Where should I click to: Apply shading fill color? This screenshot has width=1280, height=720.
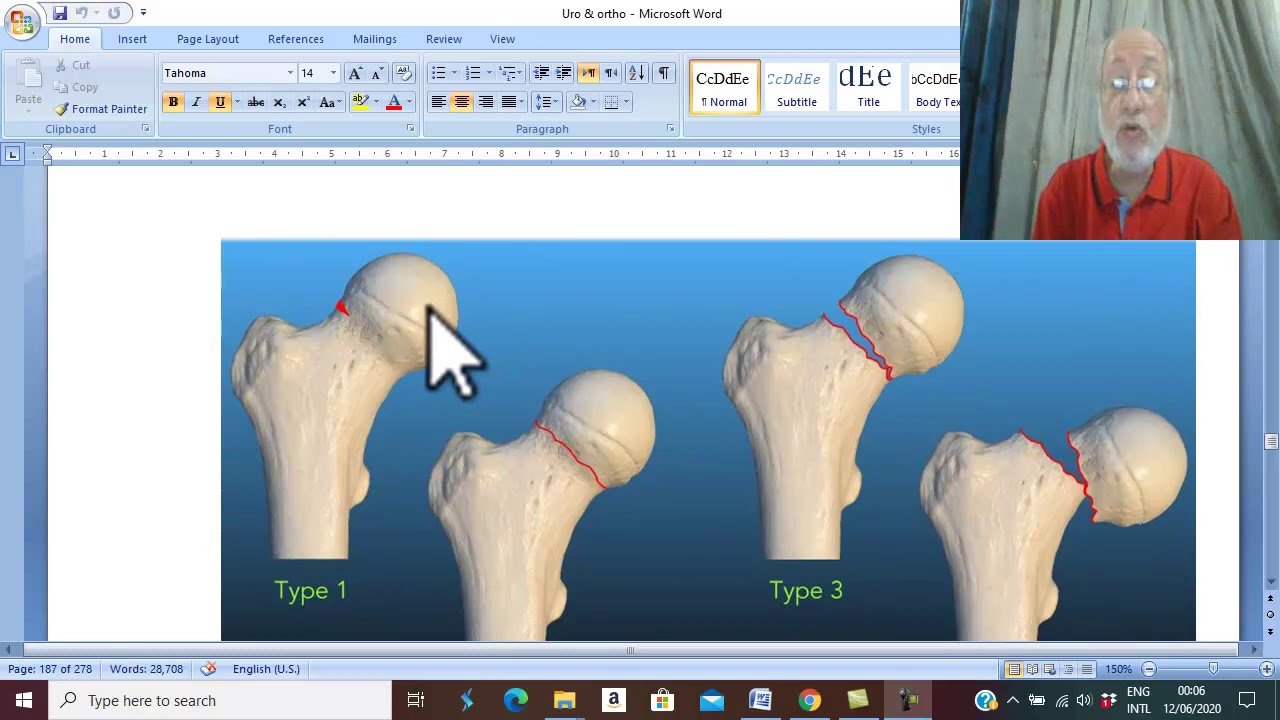click(x=577, y=102)
